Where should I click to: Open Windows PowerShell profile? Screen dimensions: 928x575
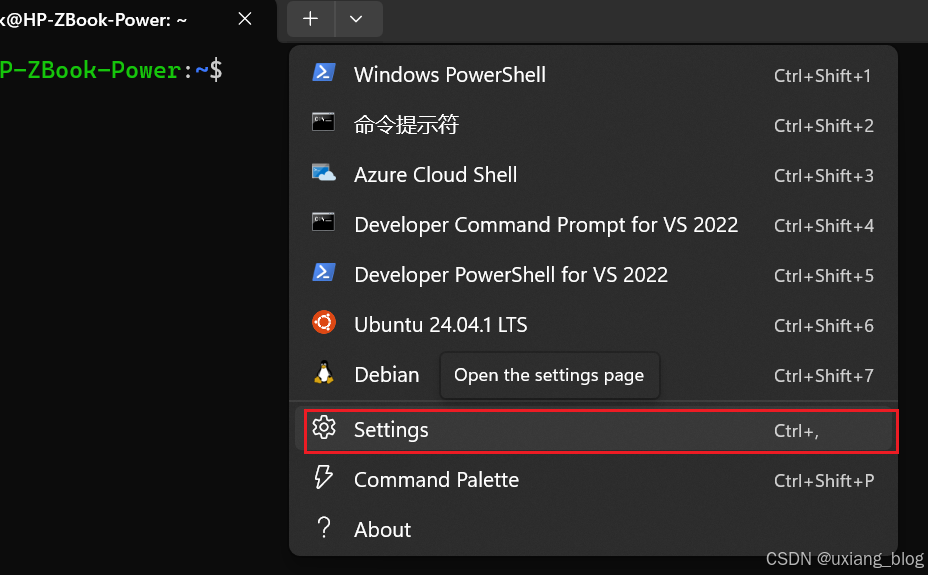[x=593, y=75]
